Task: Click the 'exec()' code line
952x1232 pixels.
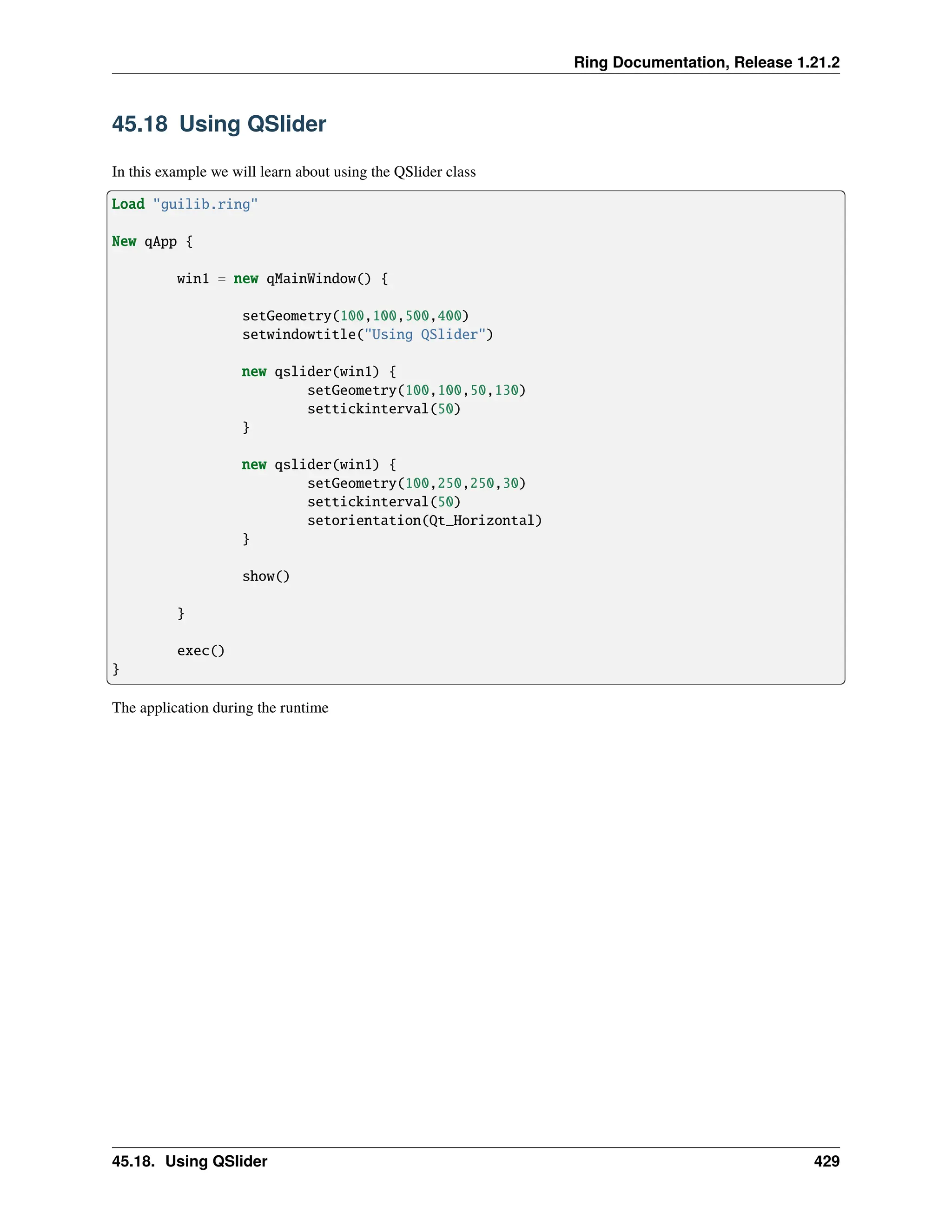Action: (x=201, y=651)
